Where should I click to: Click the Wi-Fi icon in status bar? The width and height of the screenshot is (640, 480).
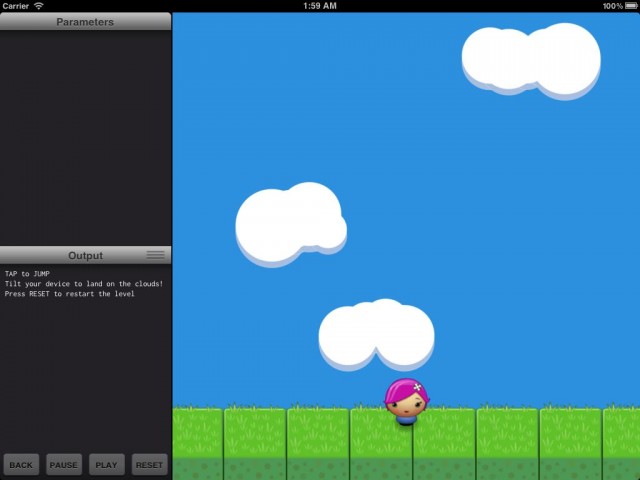pos(39,6)
